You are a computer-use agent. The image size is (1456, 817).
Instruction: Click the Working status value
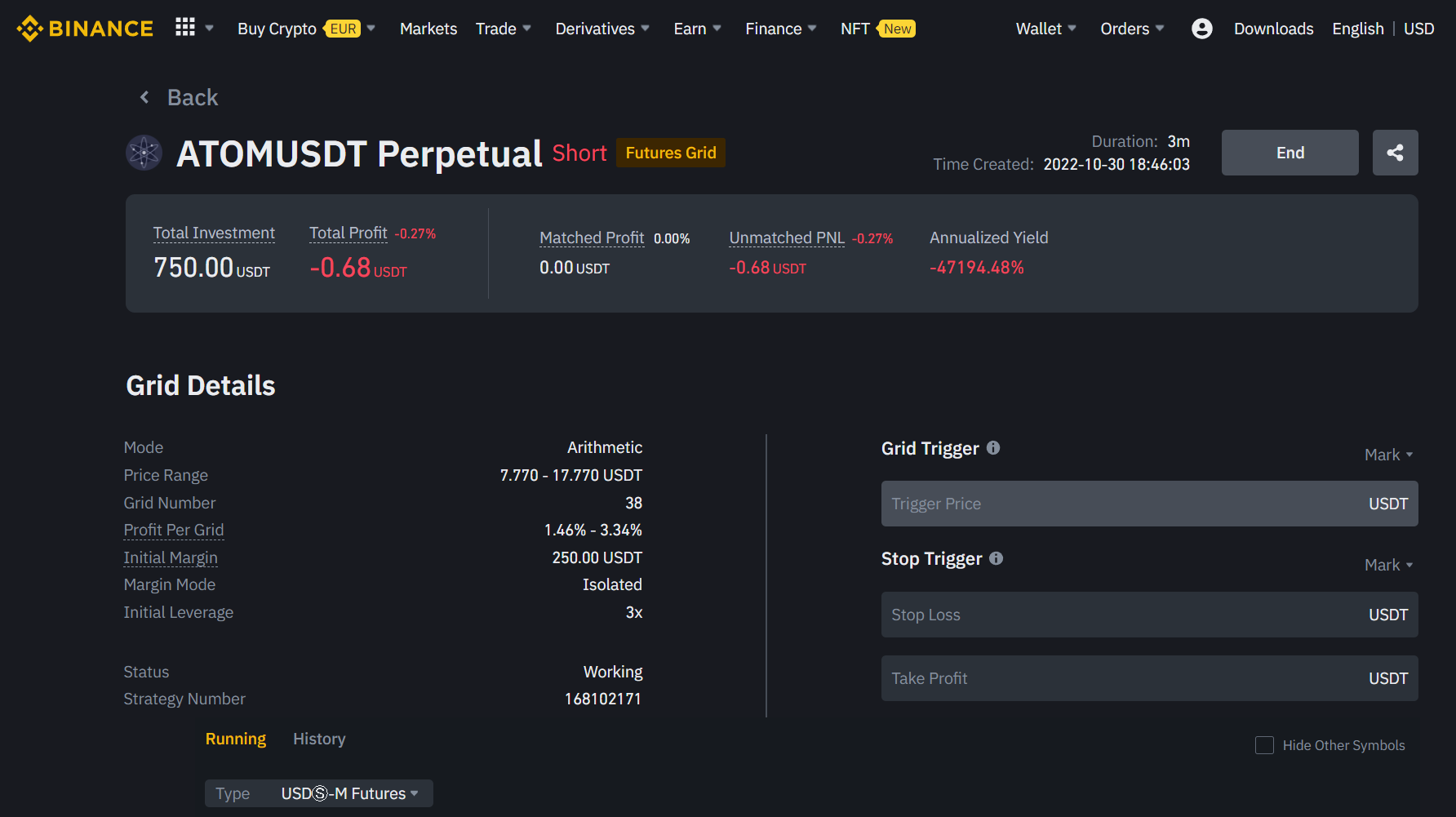click(613, 672)
